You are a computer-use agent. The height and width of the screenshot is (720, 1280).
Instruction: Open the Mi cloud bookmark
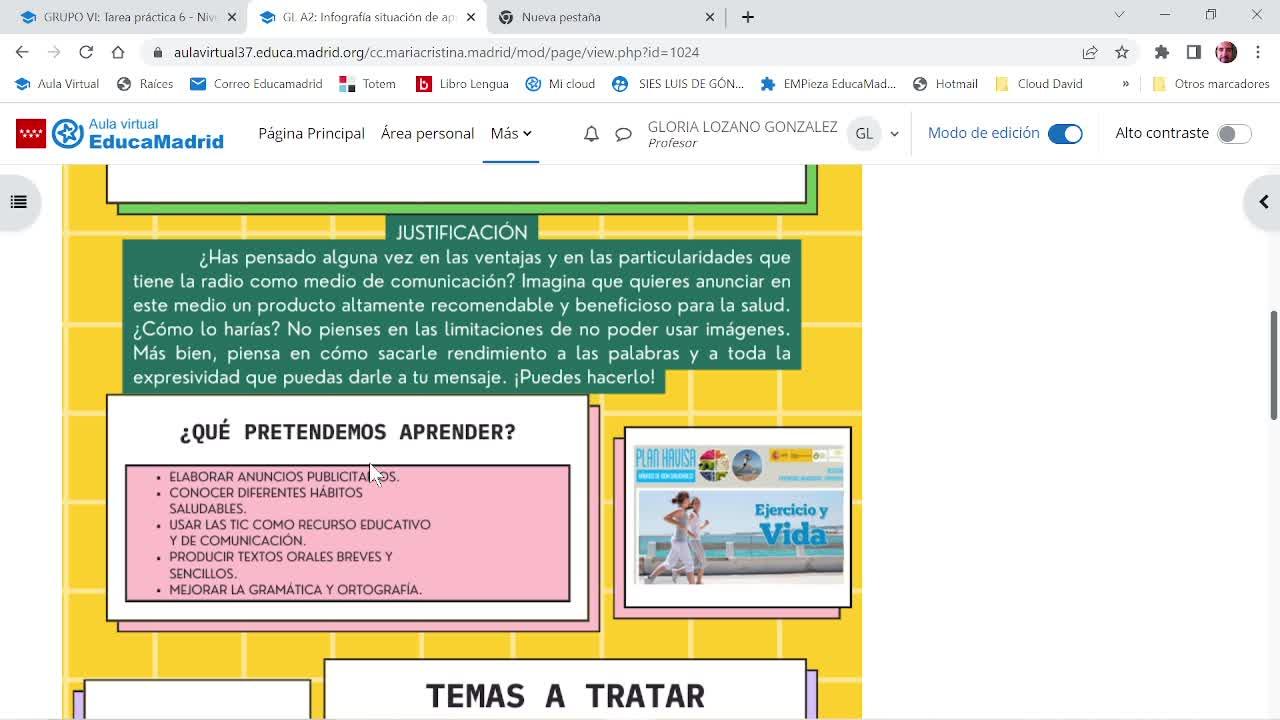tap(560, 84)
